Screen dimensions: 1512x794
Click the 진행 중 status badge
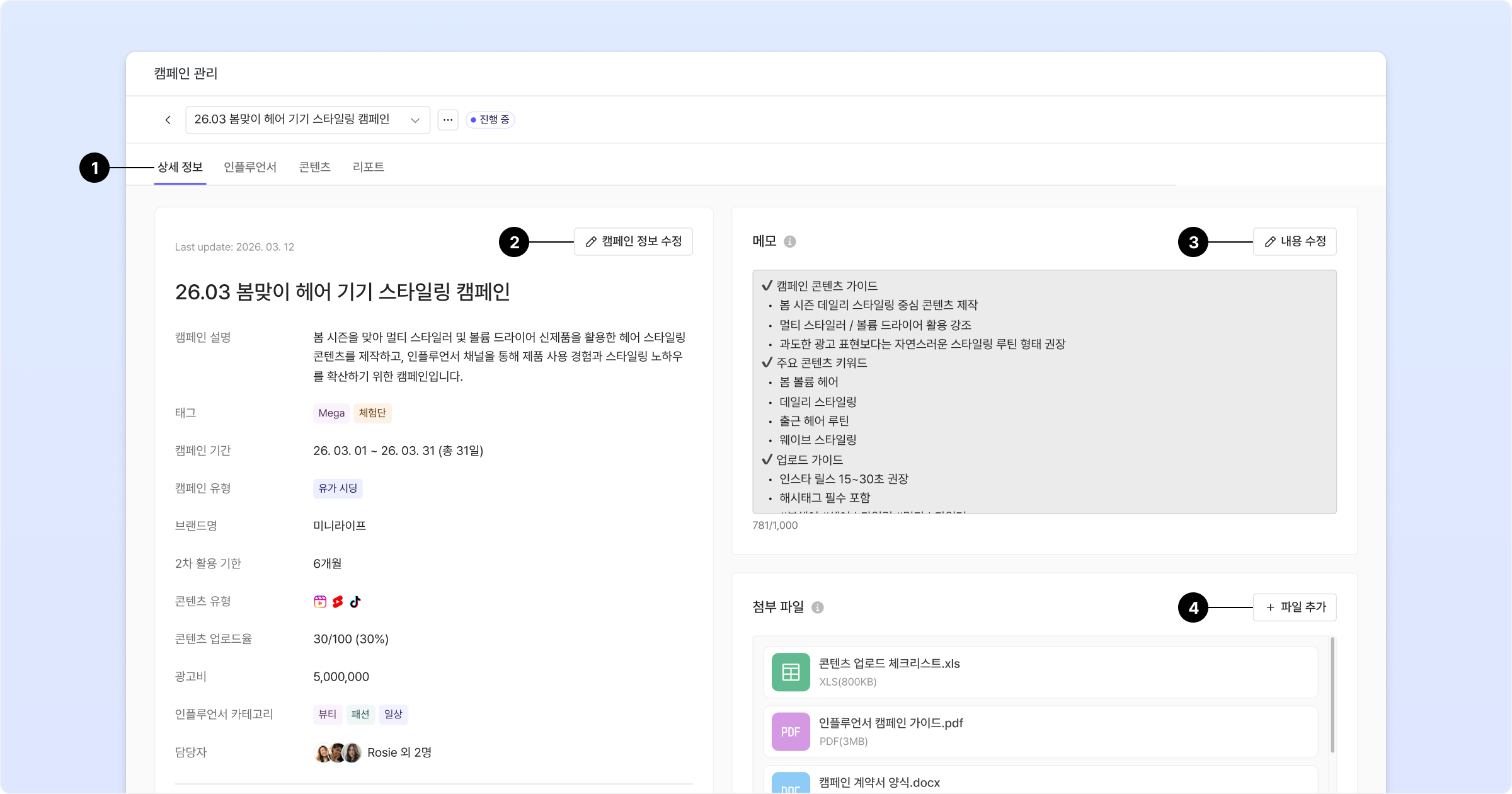pyautogui.click(x=490, y=120)
